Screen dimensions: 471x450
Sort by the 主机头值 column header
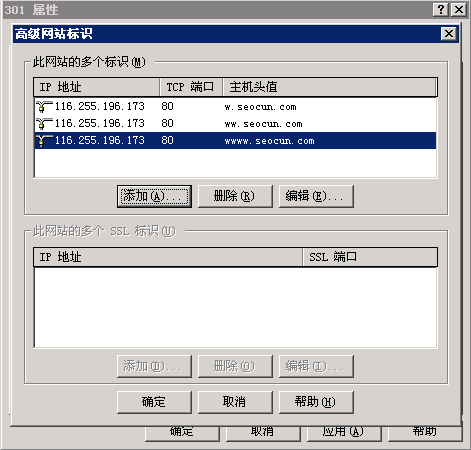[x=329, y=87]
